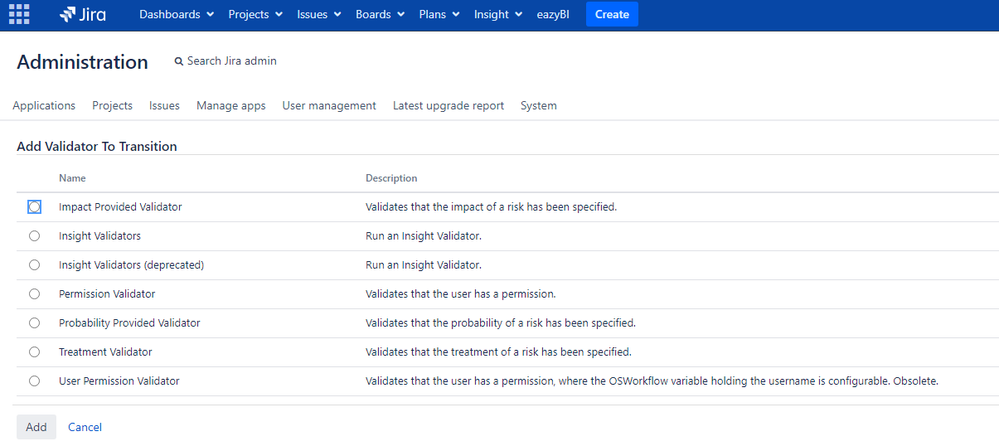Click the User Permission Validator name text
Screen dimensions: 999x446
119,381
